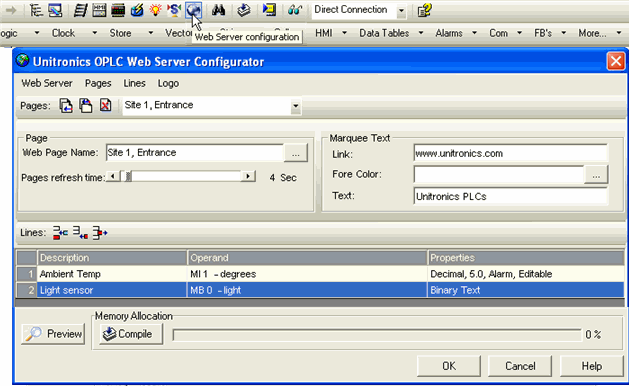The width and height of the screenshot is (629, 386).
Task: Open the Lines menu
Action: [134, 83]
